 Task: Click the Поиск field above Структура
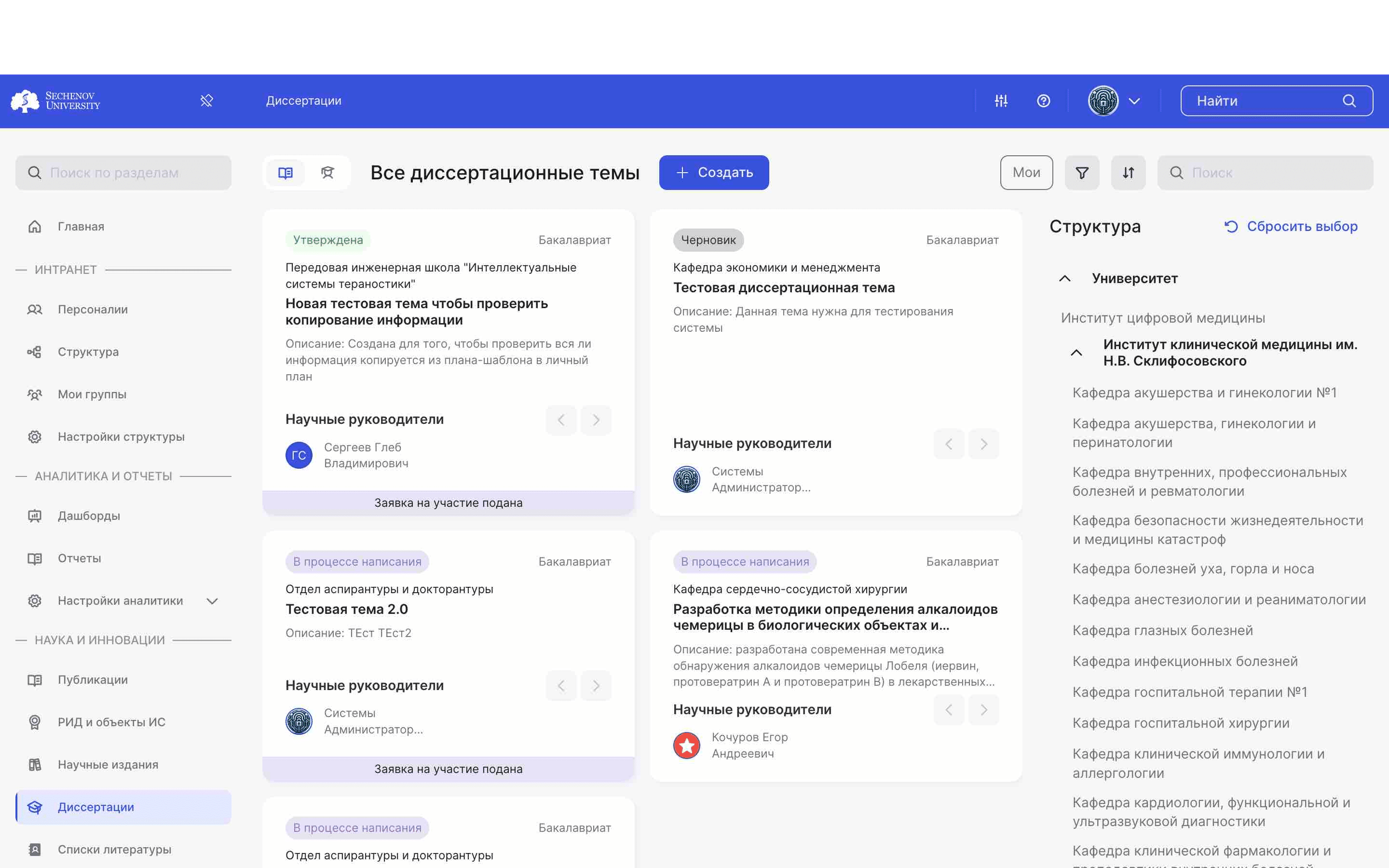(x=1265, y=173)
